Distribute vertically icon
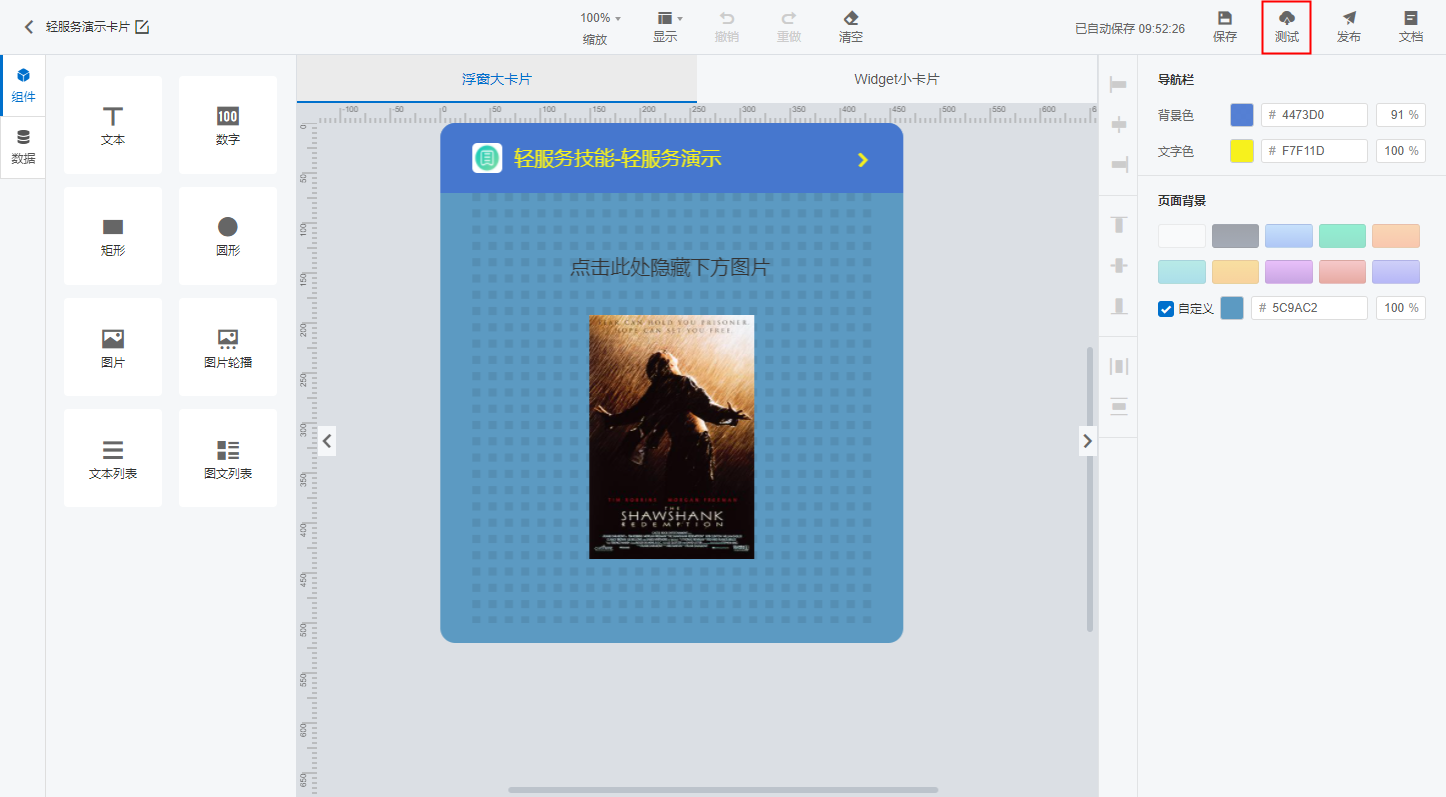This screenshot has width=1446, height=797. coord(1118,406)
